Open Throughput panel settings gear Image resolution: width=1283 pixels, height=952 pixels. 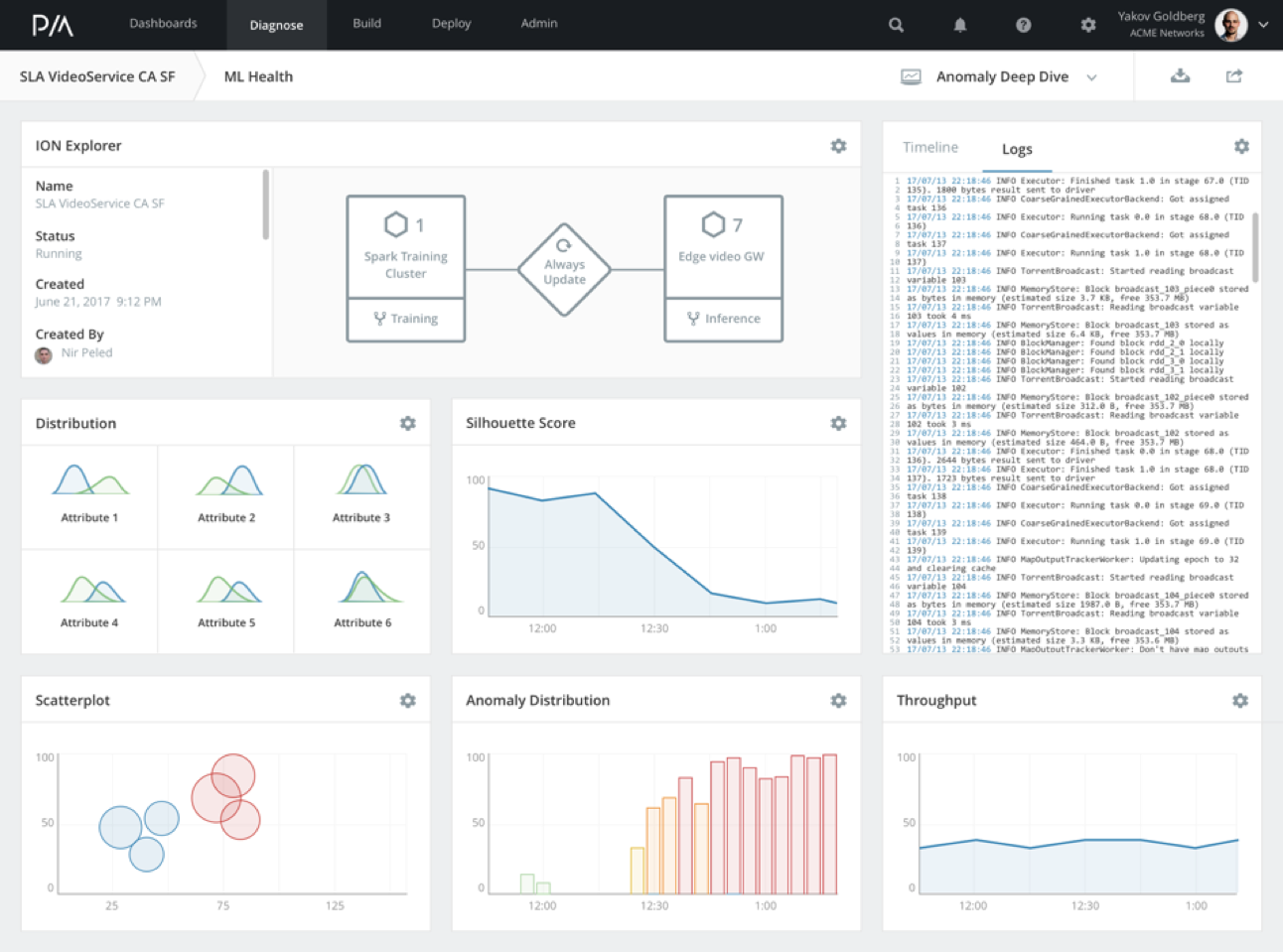1240,700
